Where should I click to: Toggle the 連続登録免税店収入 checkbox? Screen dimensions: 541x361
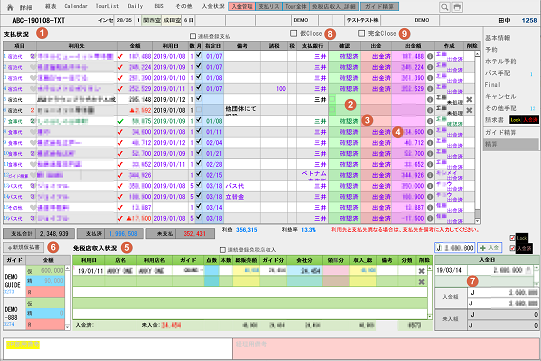coord(223,250)
